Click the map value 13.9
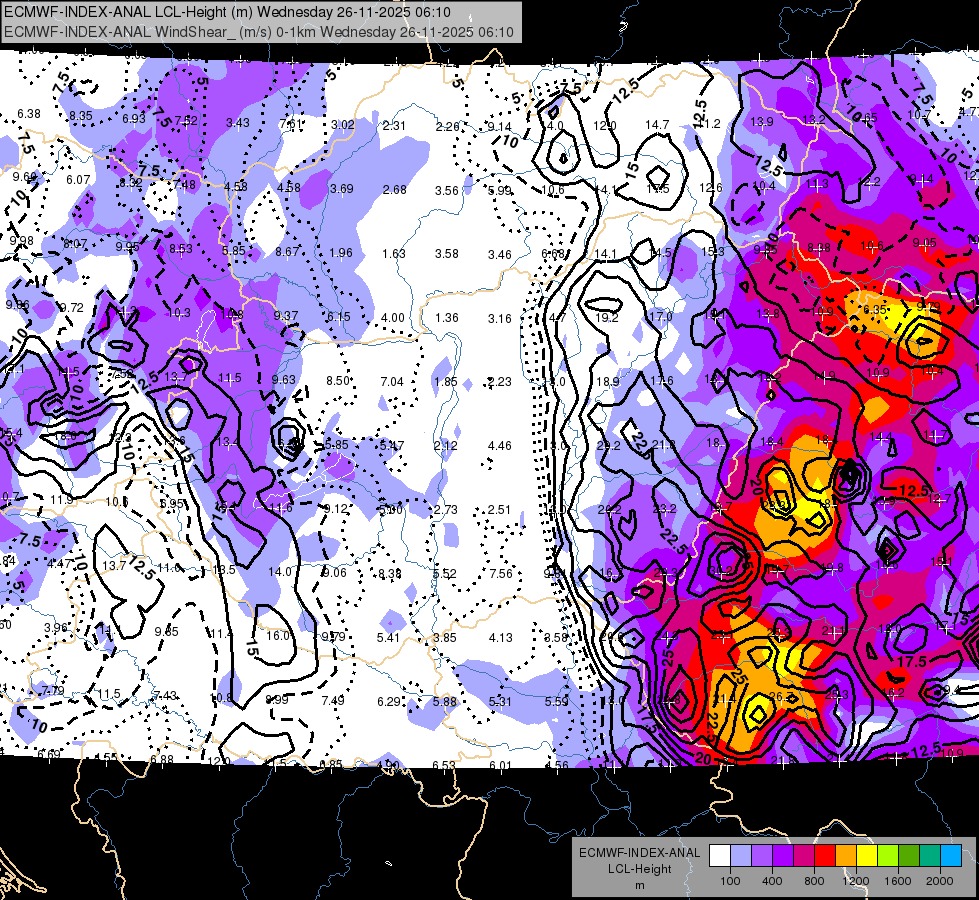This screenshot has height=900, width=979. [762, 122]
